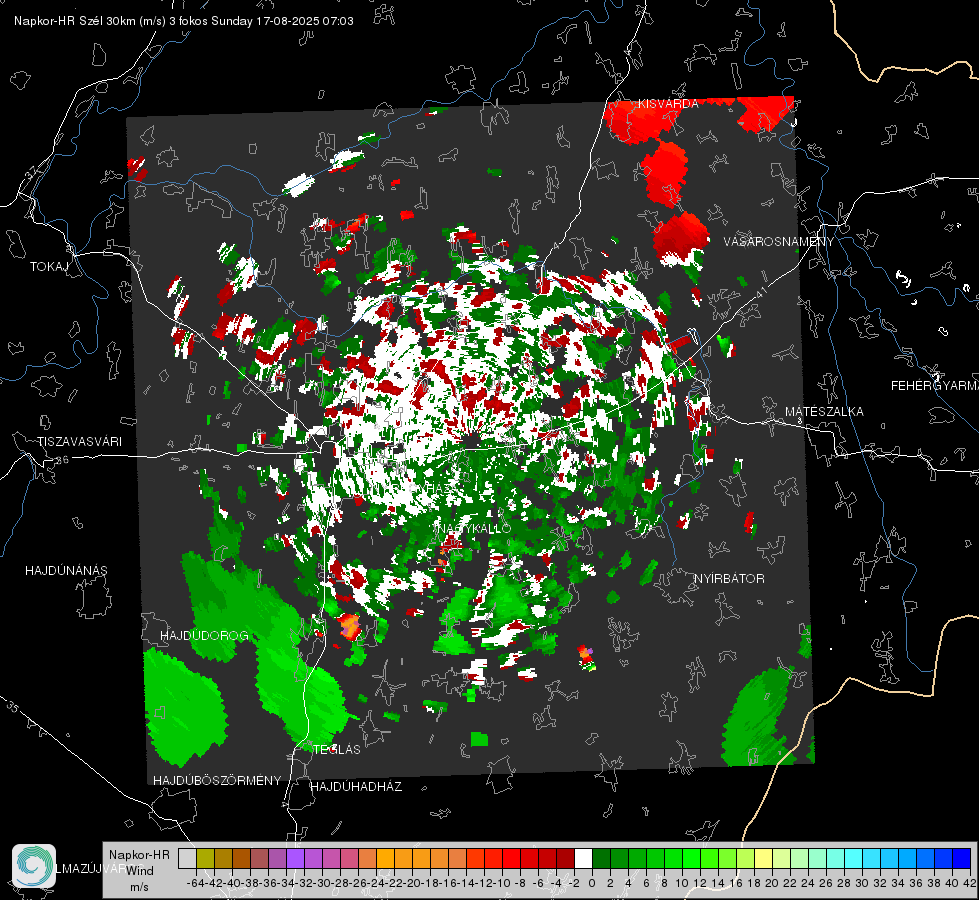This screenshot has width=979, height=900.
Task: Select the HAJDÚHADHÁZ town label
Action: point(356,786)
